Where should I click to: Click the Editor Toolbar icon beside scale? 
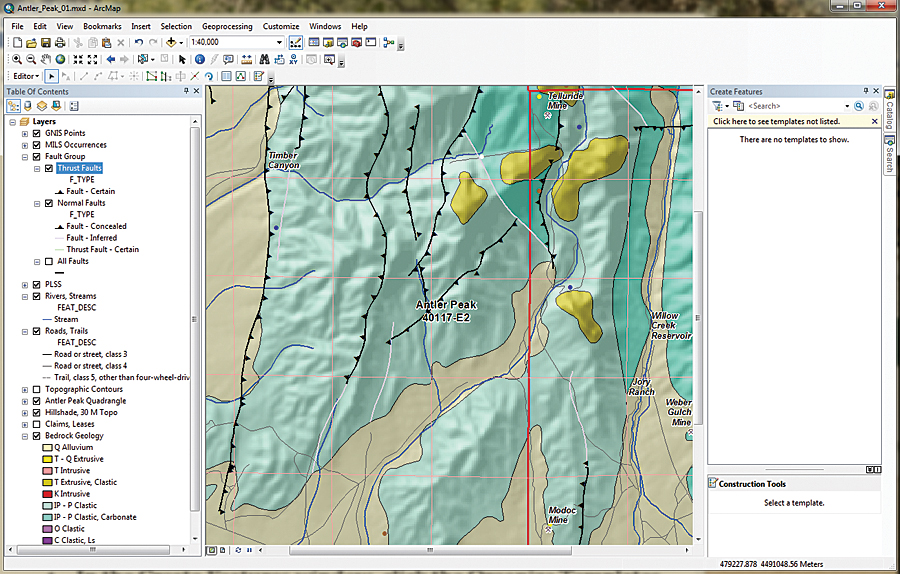pyautogui.click(x=296, y=43)
